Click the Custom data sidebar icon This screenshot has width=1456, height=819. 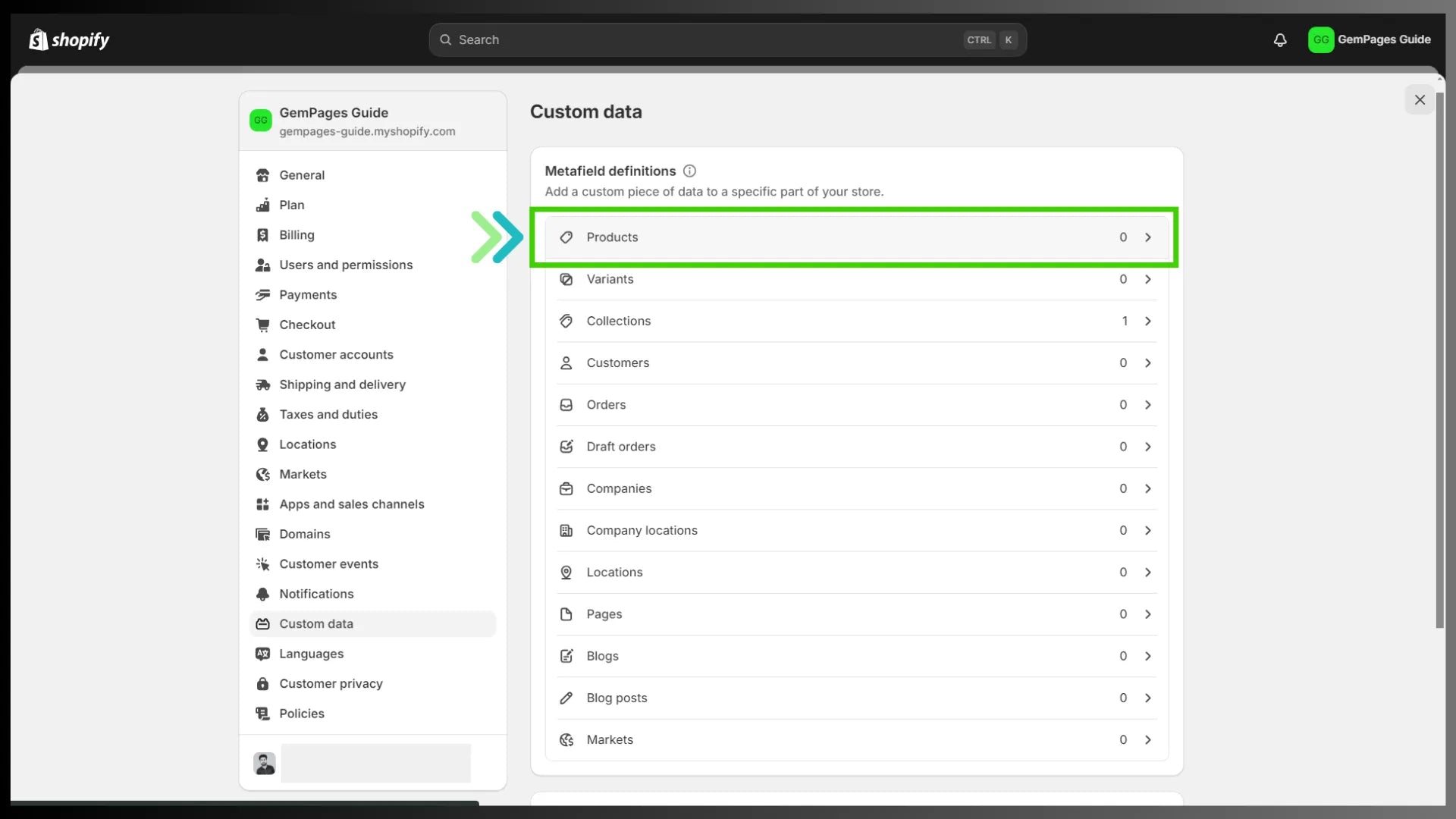(262, 624)
